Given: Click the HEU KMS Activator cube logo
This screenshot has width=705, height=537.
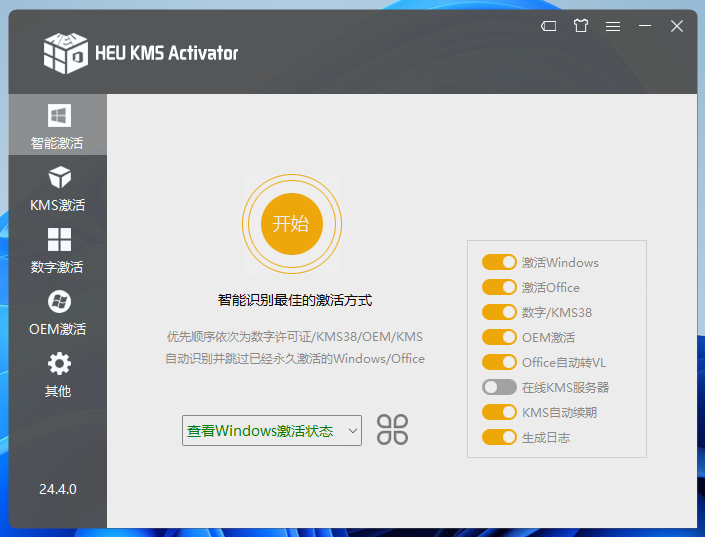Looking at the screenshot, I should pyautogui.click(x=66, y=53).
